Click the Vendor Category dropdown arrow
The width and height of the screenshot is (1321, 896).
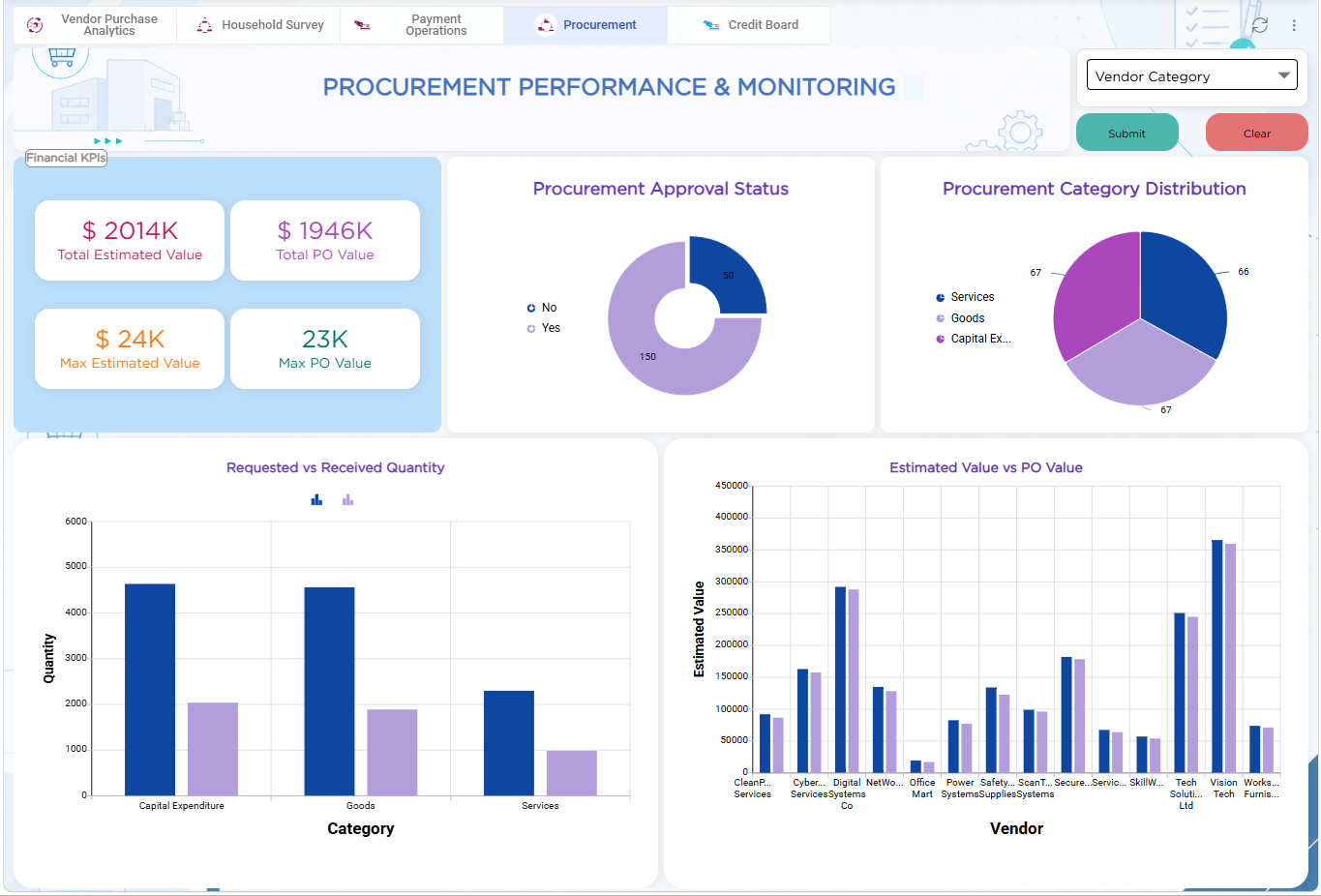(x=1284, y=75)
